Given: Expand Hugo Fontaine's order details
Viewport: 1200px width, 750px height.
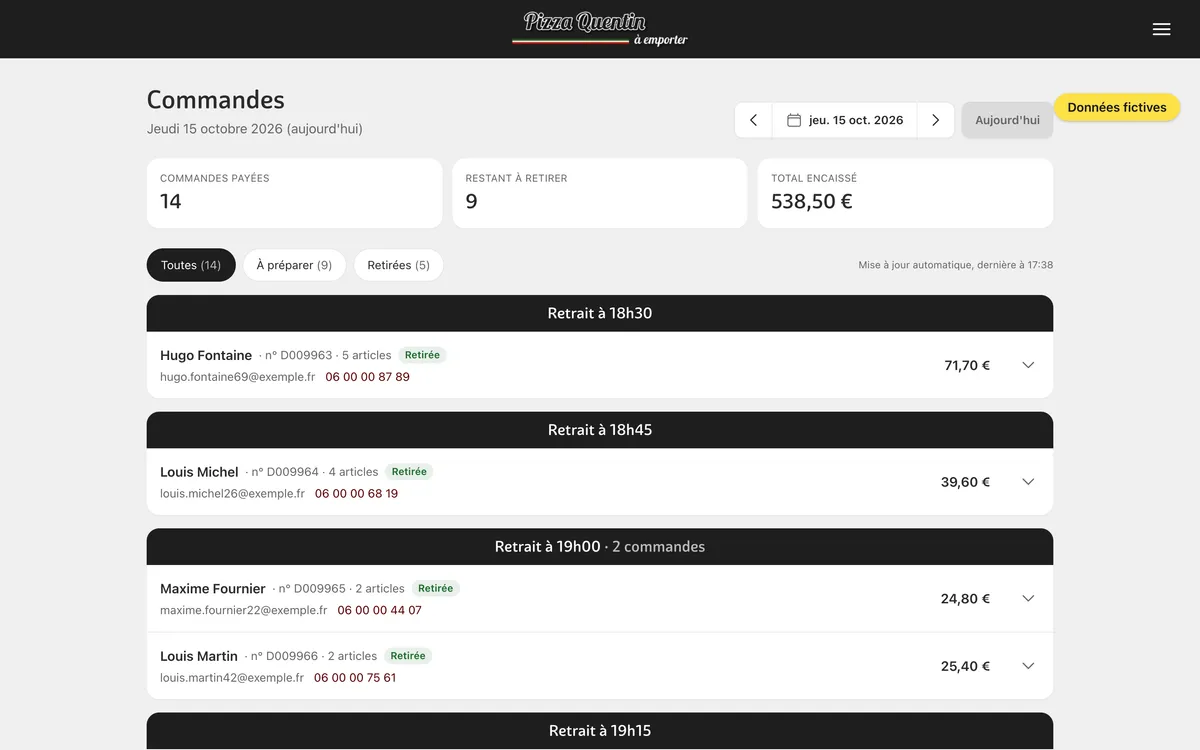Looking at the screenshot, I should click(x=1028, y=365).
